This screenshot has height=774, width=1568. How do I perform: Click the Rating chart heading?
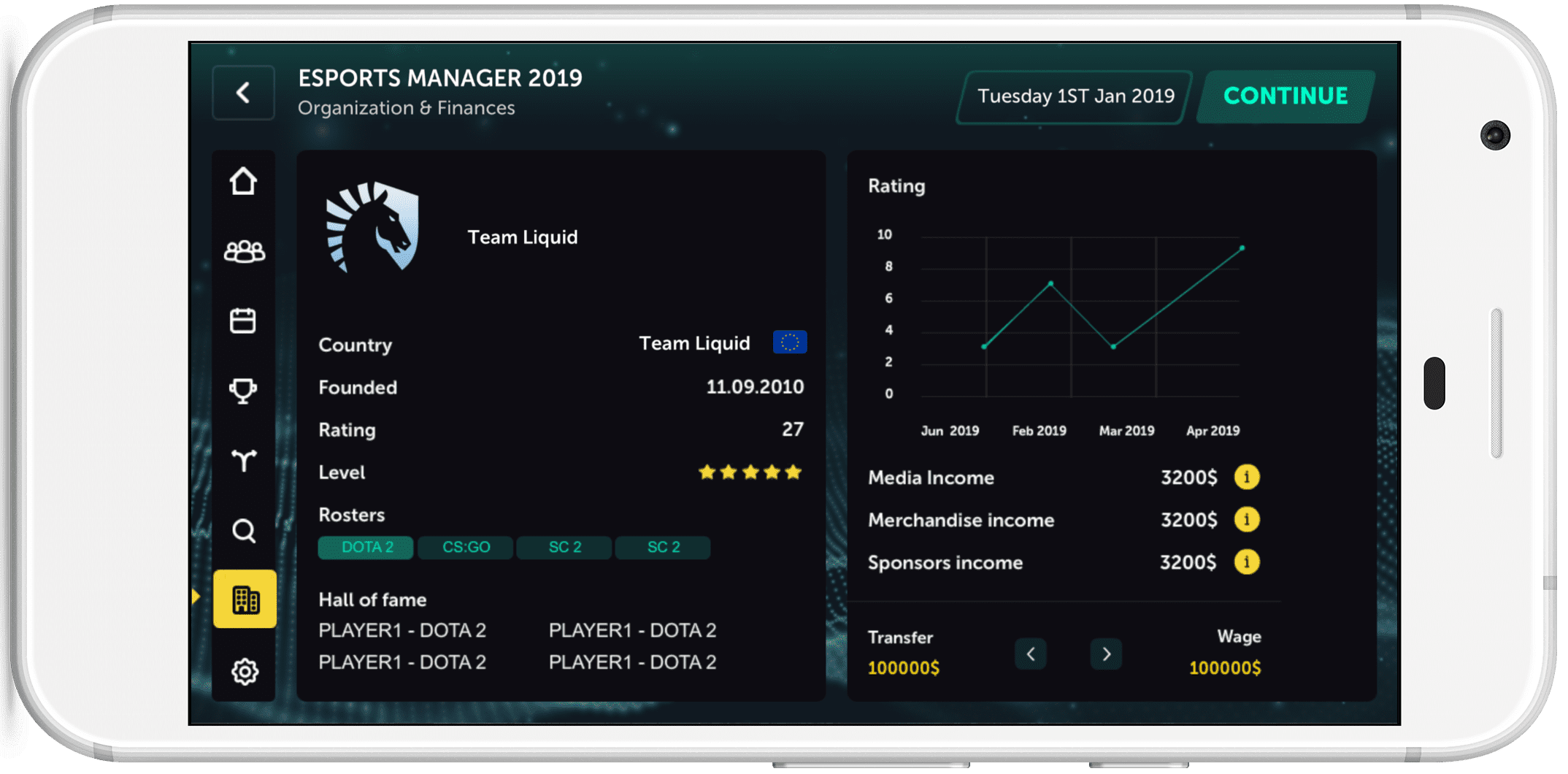896,186
